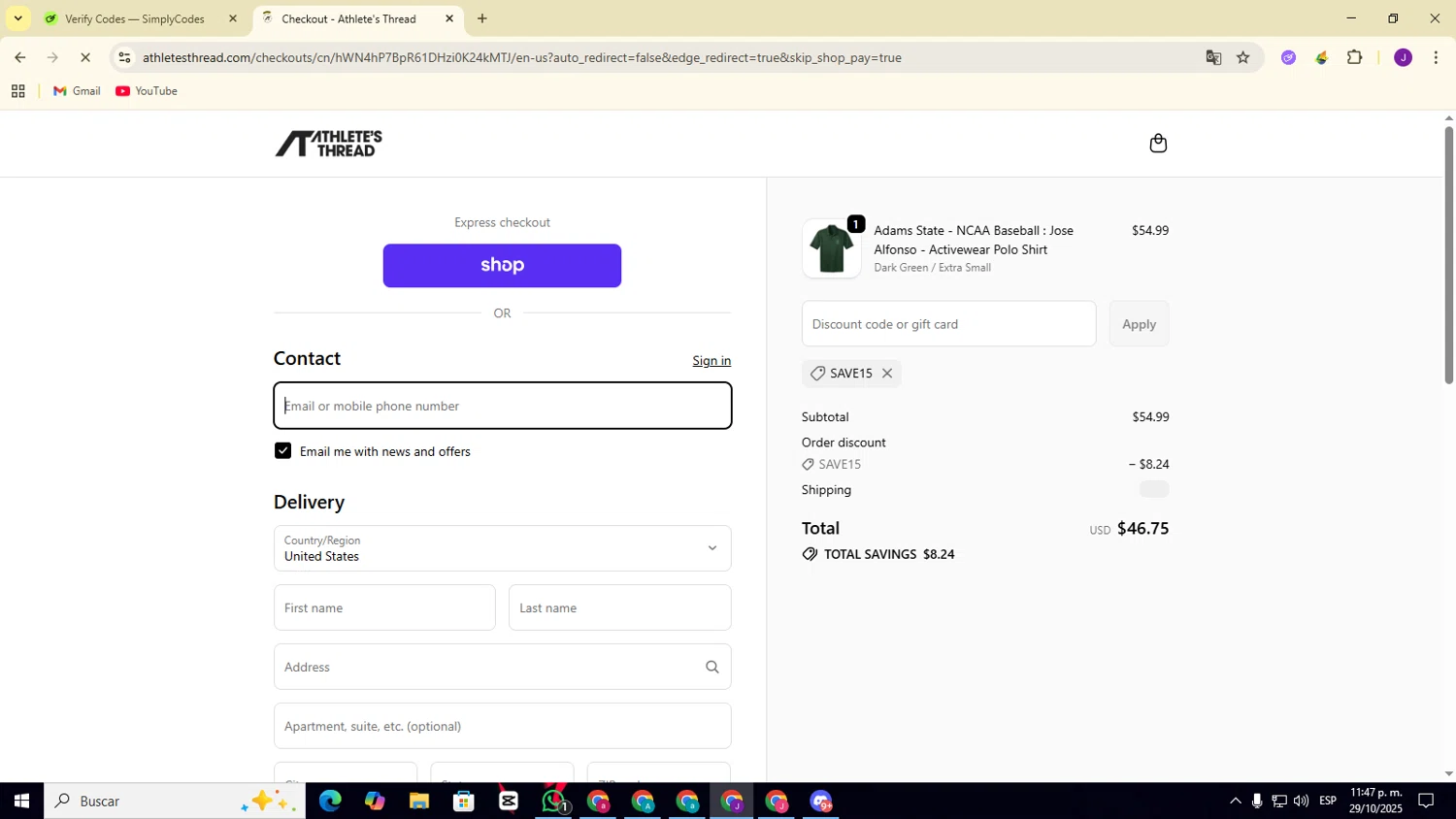
Task: Open the Windows Start menu
Action: coord(21,802)
